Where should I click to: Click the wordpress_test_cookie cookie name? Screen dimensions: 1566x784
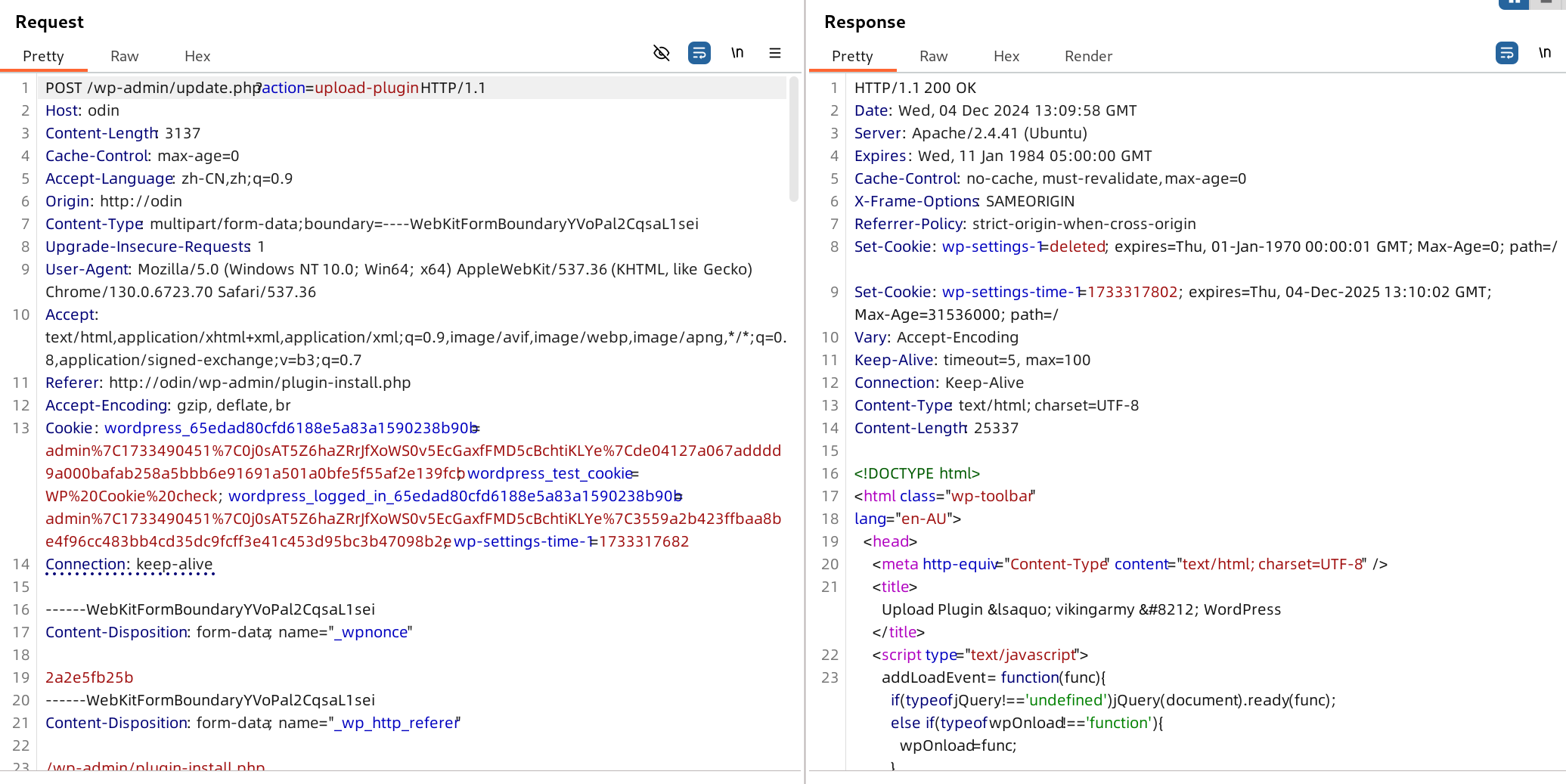coord(550,473)
